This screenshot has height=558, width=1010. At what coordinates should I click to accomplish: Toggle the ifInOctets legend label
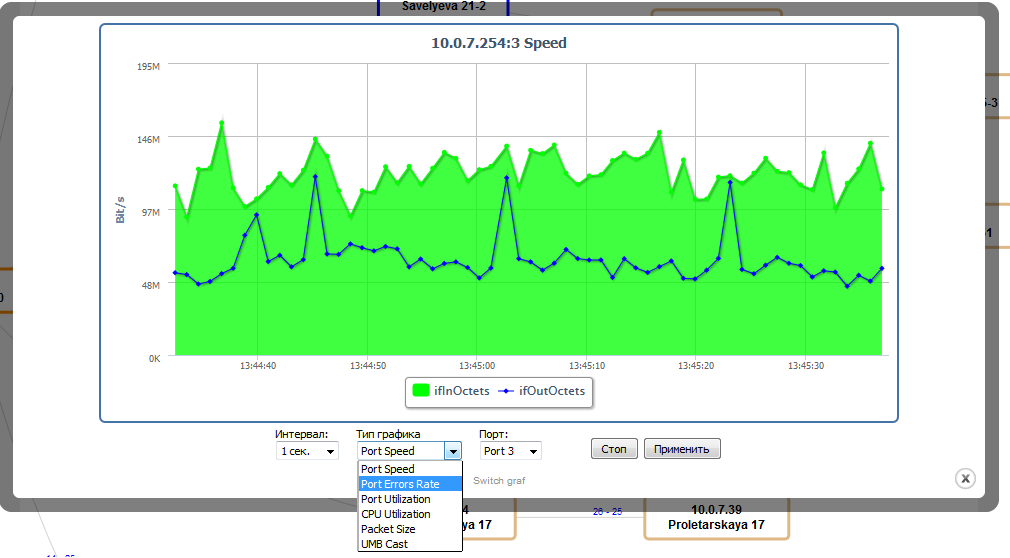point(462,391)
